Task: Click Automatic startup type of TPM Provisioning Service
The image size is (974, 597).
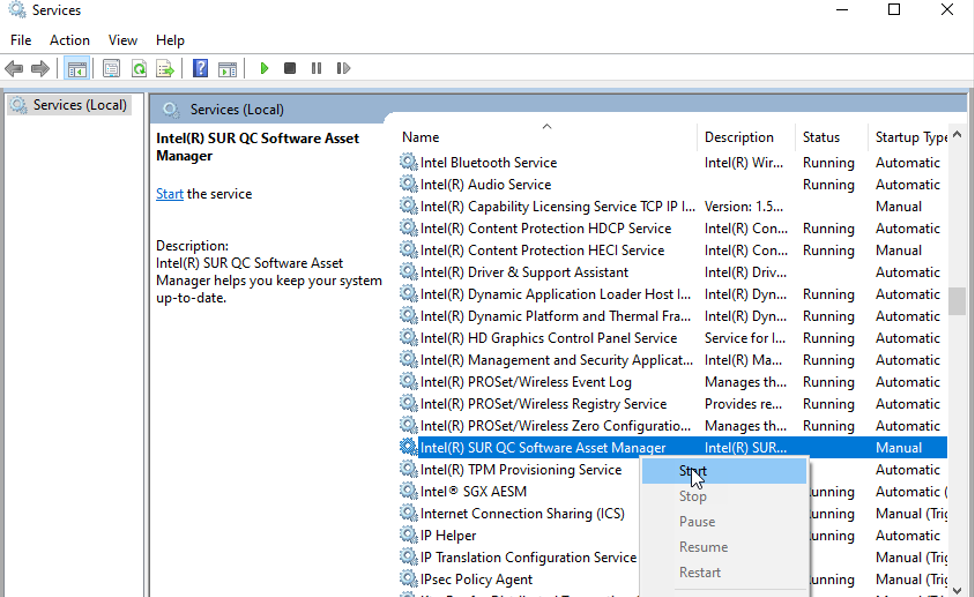Action: click(908, 470)
